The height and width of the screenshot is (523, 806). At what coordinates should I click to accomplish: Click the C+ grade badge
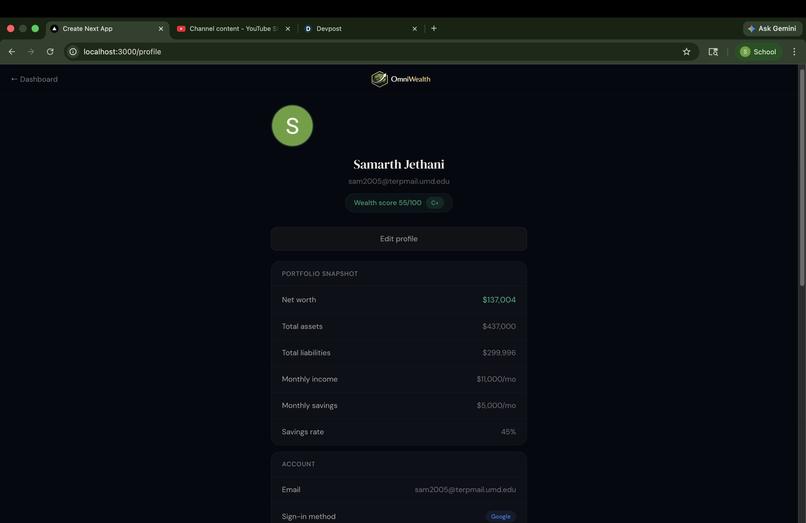coord(435,203)
